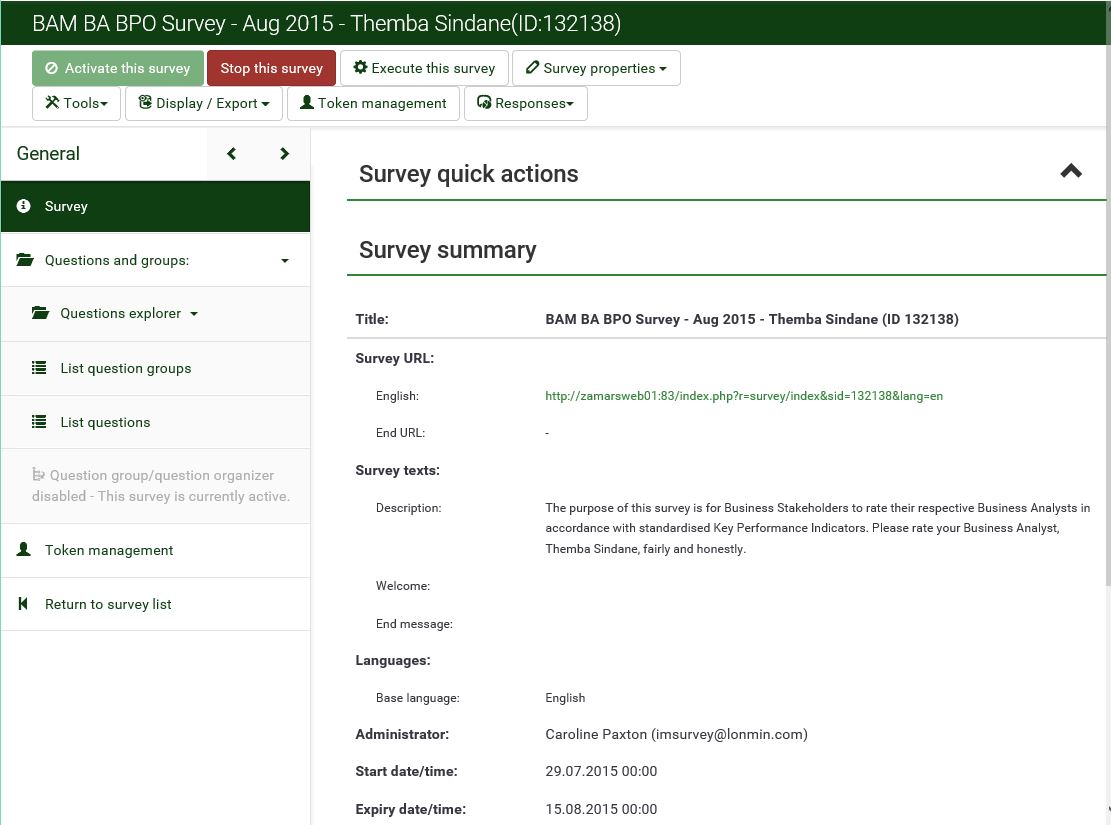Open Token management from the toolbar
This screenshot has width=1111, height=825.
point(373,103)
